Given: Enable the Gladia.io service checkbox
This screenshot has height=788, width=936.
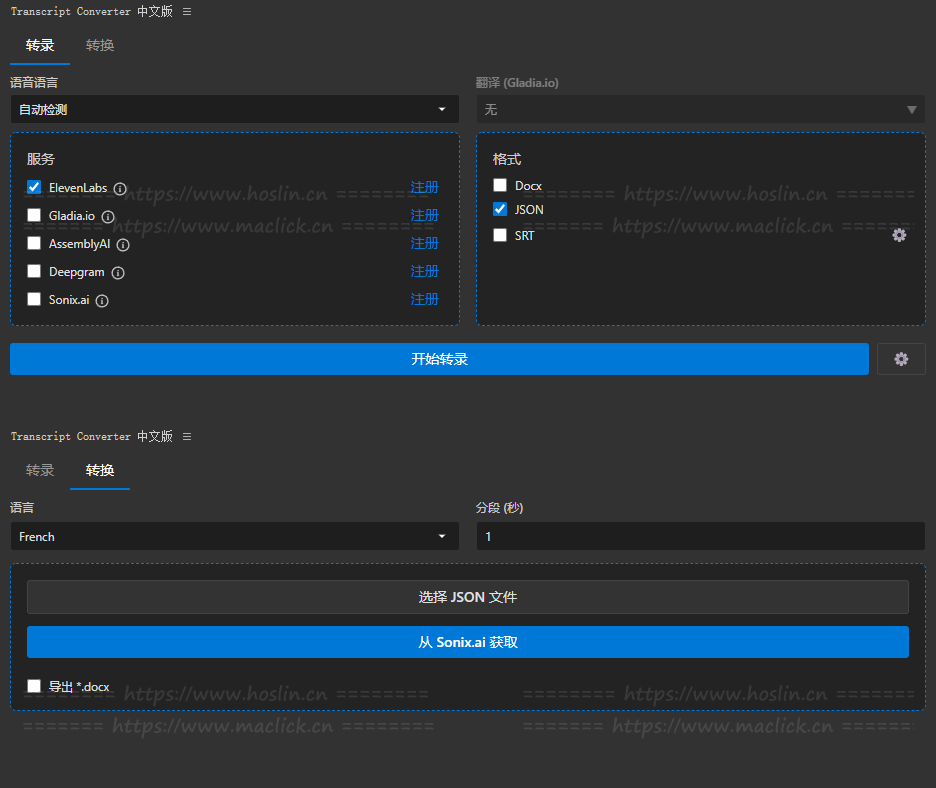Looking at the screenshot, I should [x=34, y=215].
